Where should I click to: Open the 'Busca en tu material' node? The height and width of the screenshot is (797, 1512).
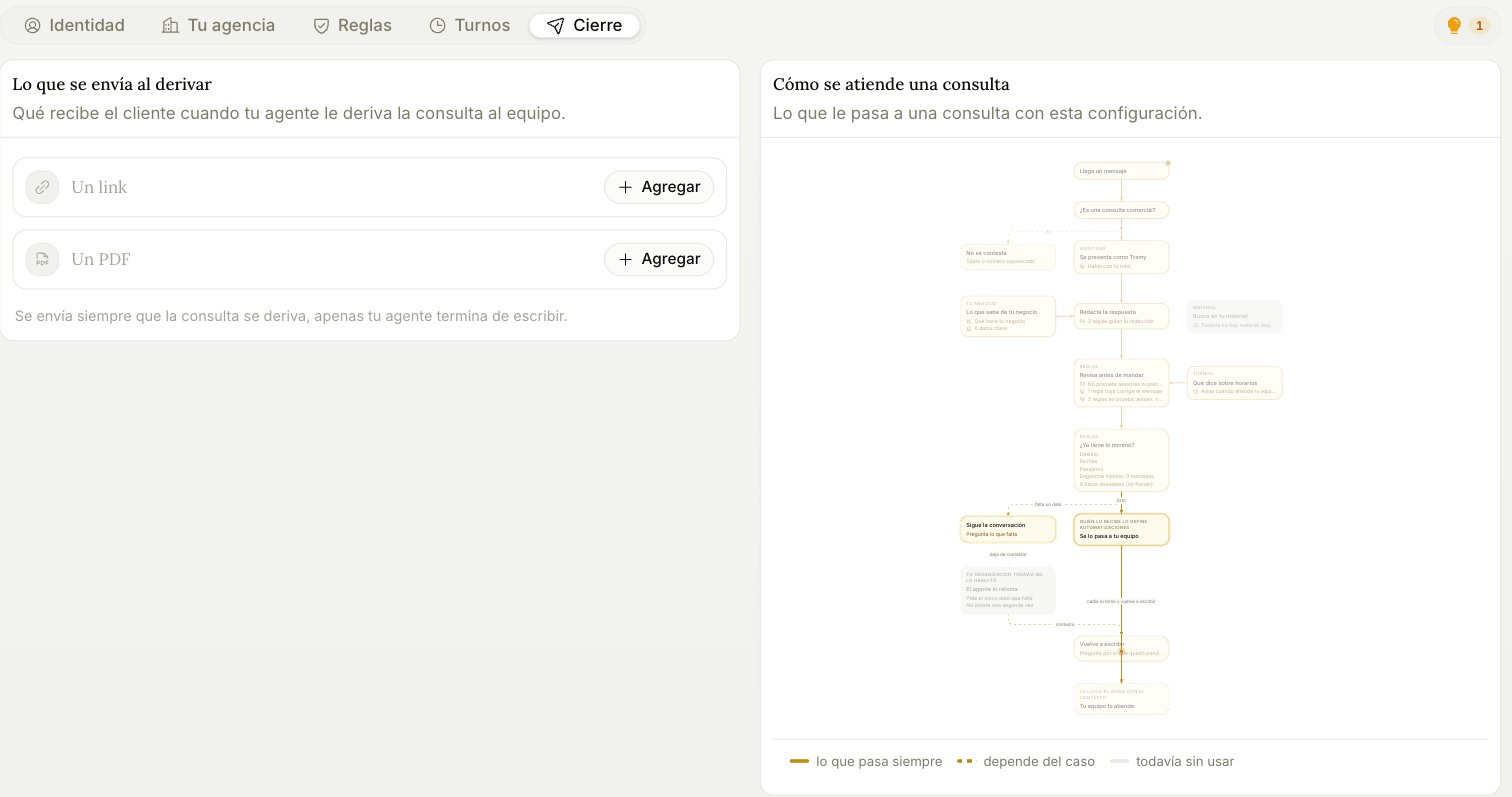coord(1234,316)
